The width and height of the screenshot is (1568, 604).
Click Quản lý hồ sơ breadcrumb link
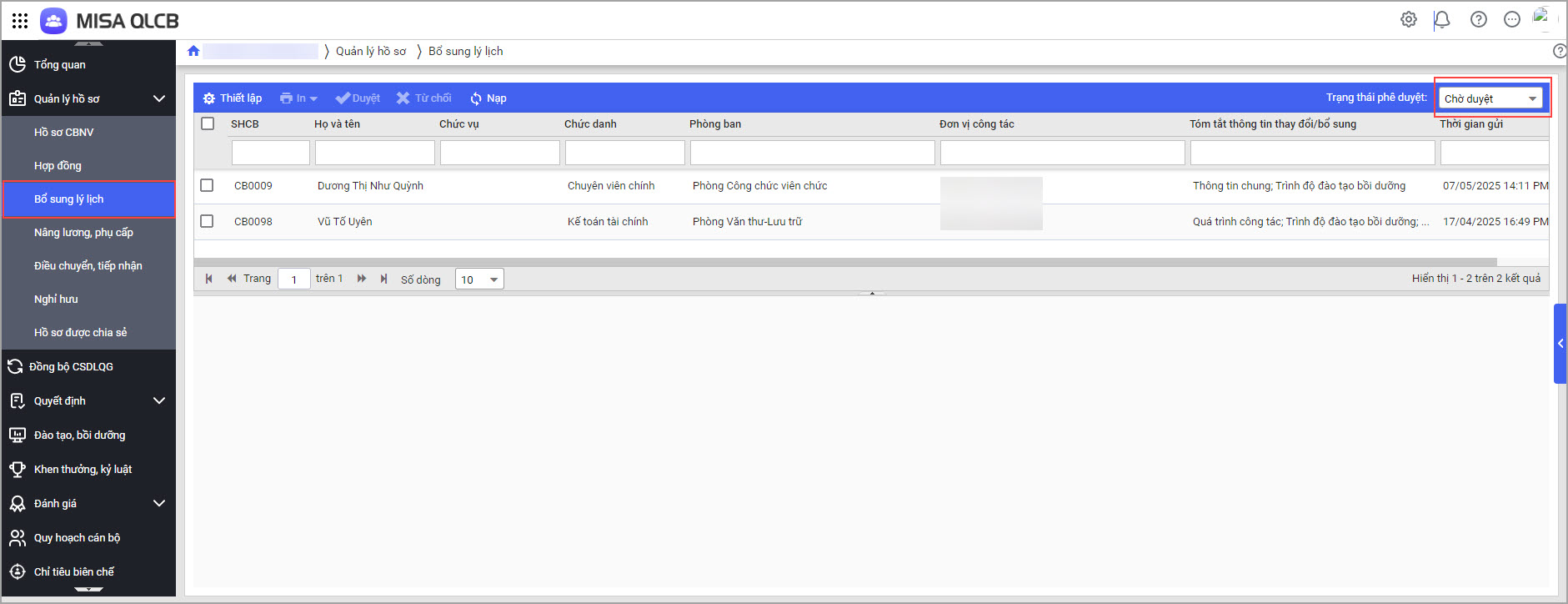[371, 51]
